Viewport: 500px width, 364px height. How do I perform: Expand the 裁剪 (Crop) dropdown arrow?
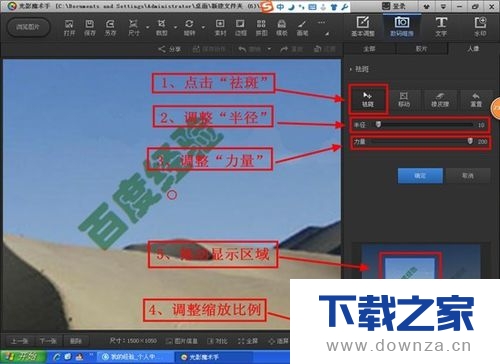pos(175,27)
